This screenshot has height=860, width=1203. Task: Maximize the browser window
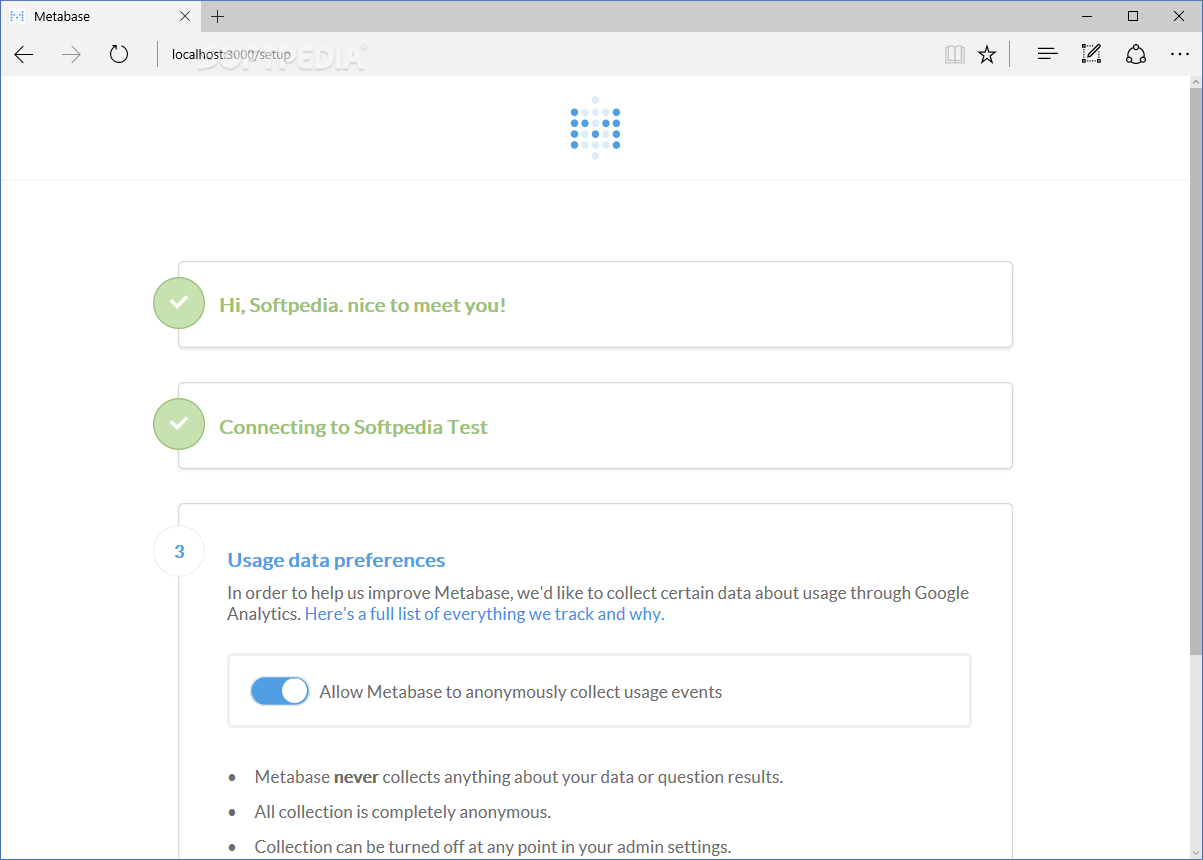coord(1133,16)
